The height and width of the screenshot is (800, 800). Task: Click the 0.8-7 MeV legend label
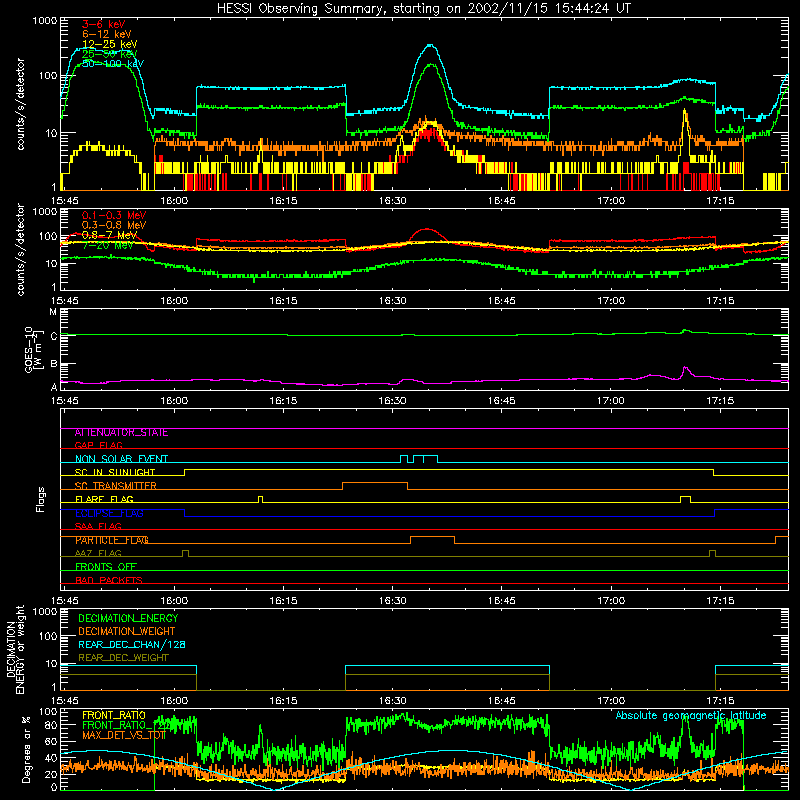pos(110,235)
